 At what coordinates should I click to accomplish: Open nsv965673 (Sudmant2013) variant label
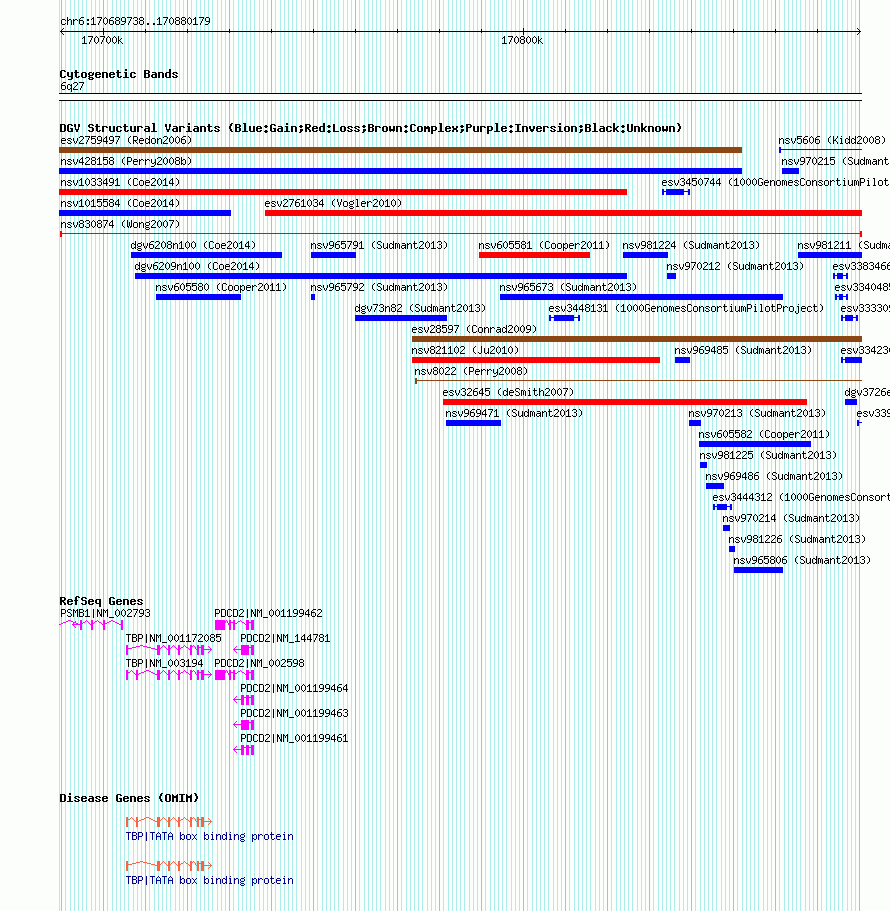(x=568, y=287)
